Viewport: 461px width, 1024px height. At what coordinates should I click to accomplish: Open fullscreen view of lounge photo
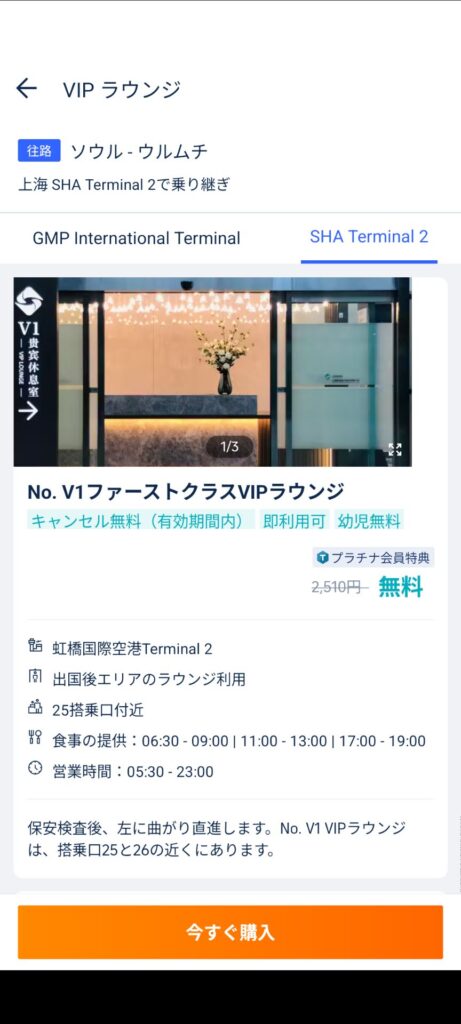[x=395, y=449]
